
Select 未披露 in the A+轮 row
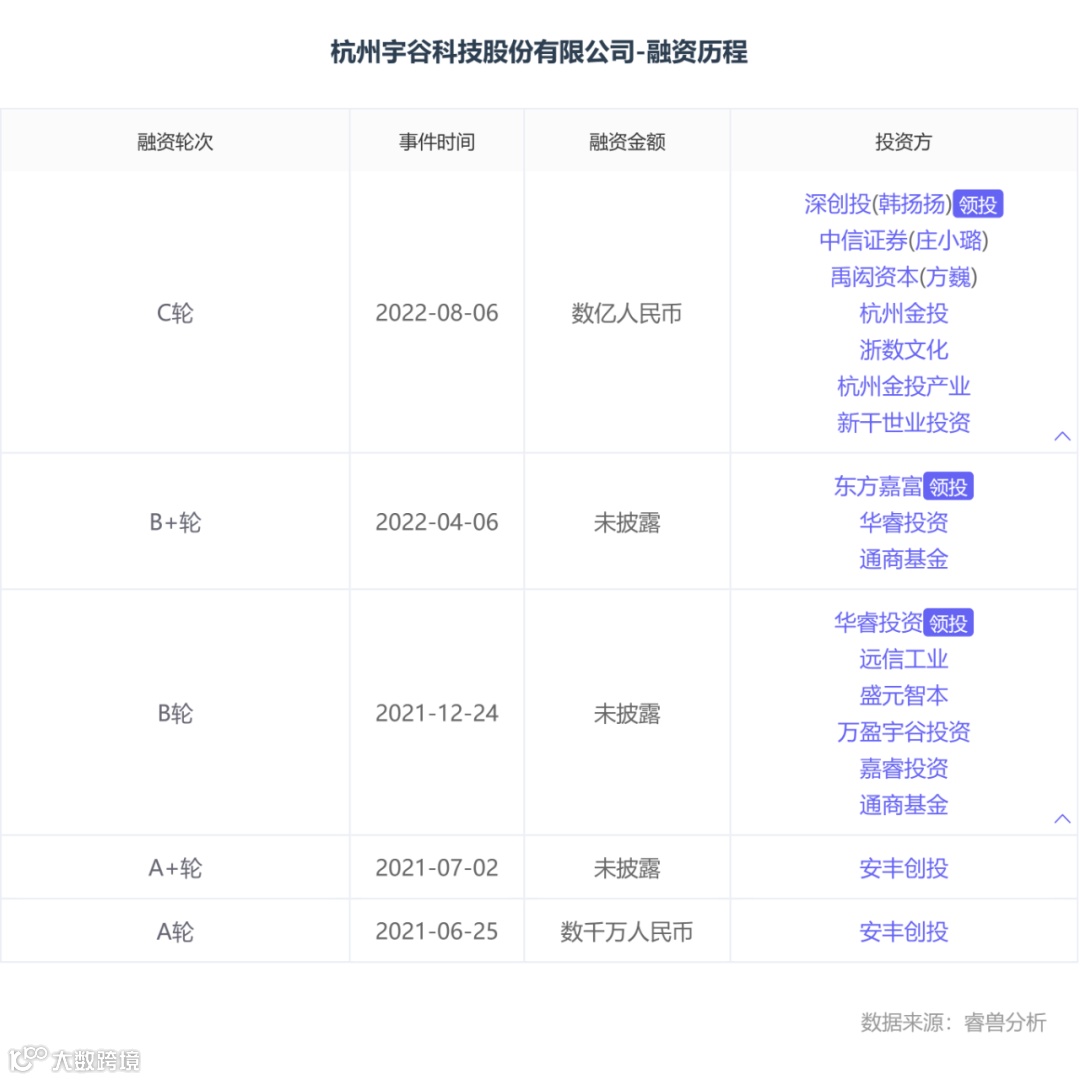(627, 868)
